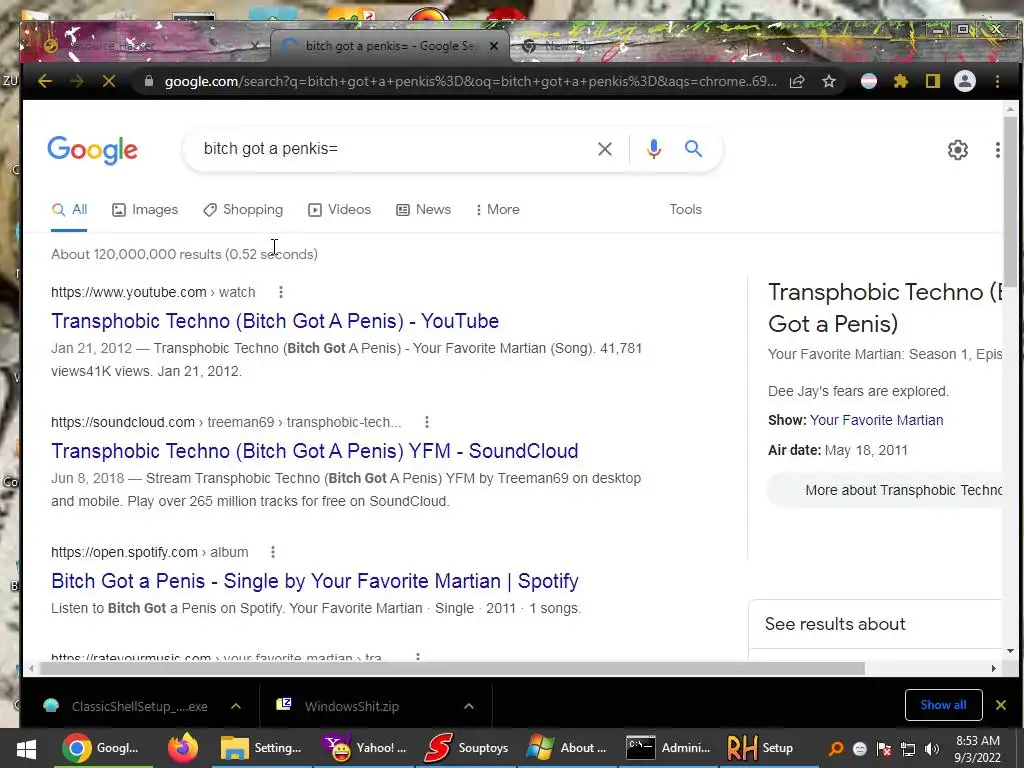Open Chrome side panel icon

pos(933,82)
